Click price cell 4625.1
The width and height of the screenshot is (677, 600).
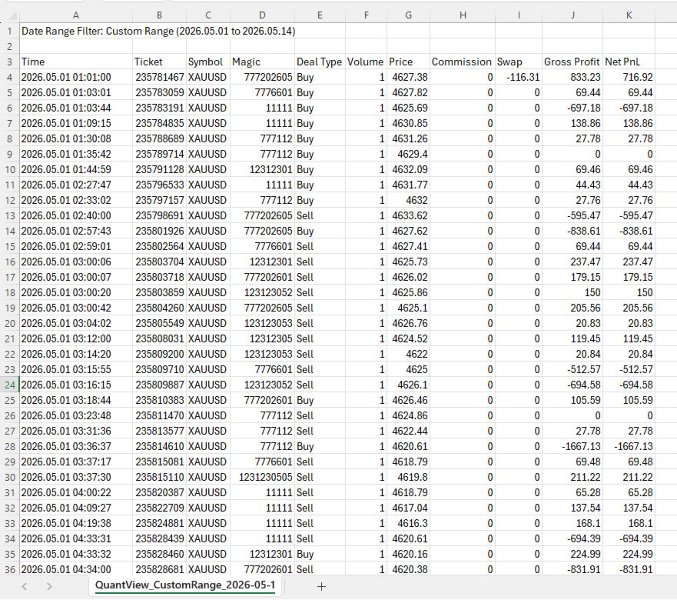tap(408, 308)
